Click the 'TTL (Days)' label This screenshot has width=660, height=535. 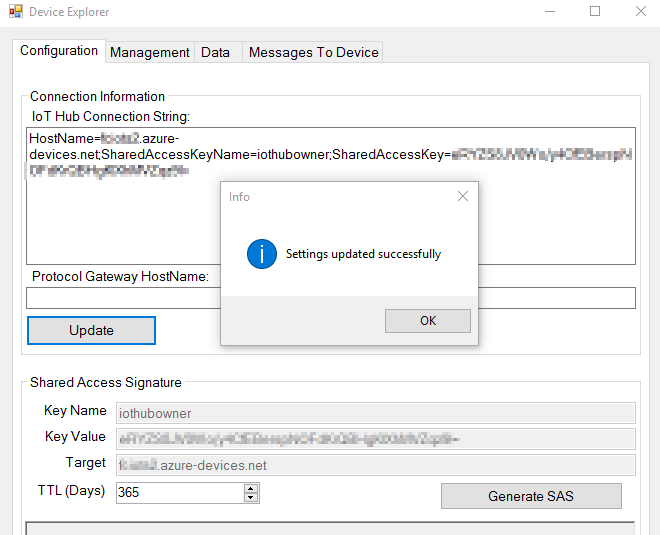click(x=71, y=490)
